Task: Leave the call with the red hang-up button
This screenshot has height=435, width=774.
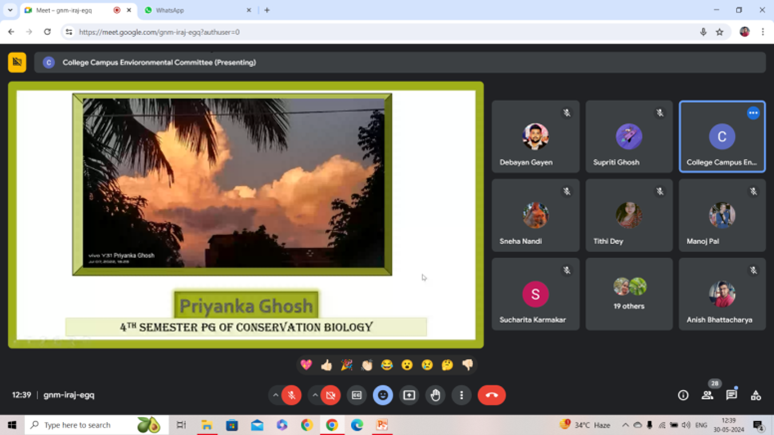Action: (491, 395)
